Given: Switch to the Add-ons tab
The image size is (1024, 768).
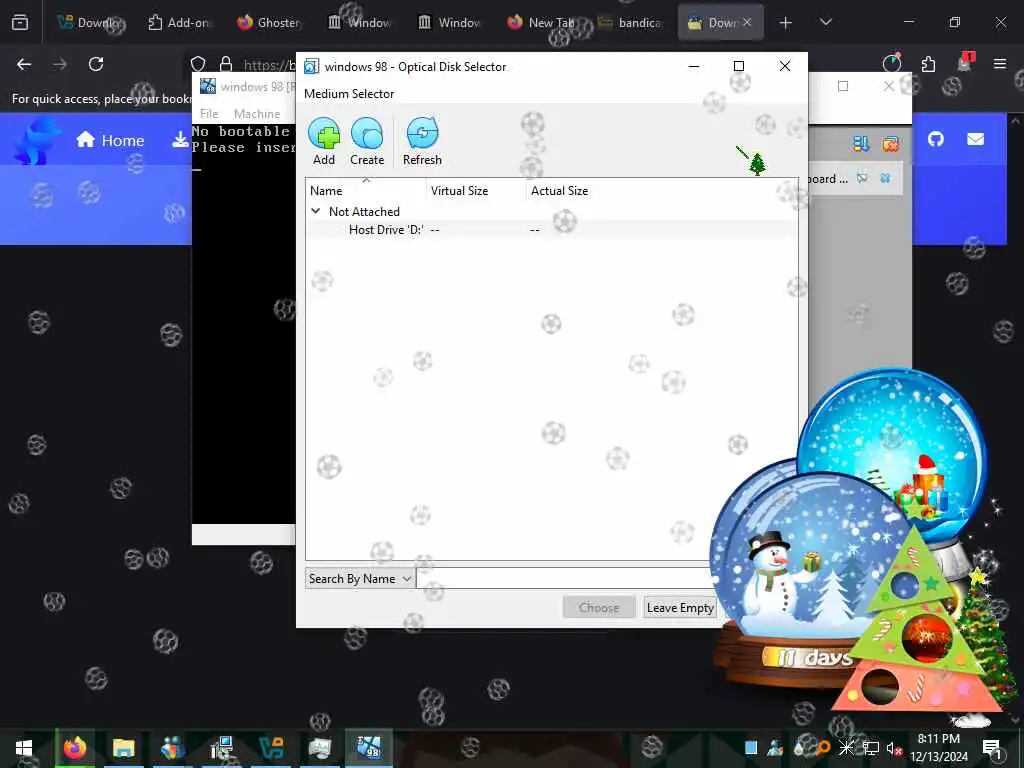Looking at the screenshot, I should point(180,23).
